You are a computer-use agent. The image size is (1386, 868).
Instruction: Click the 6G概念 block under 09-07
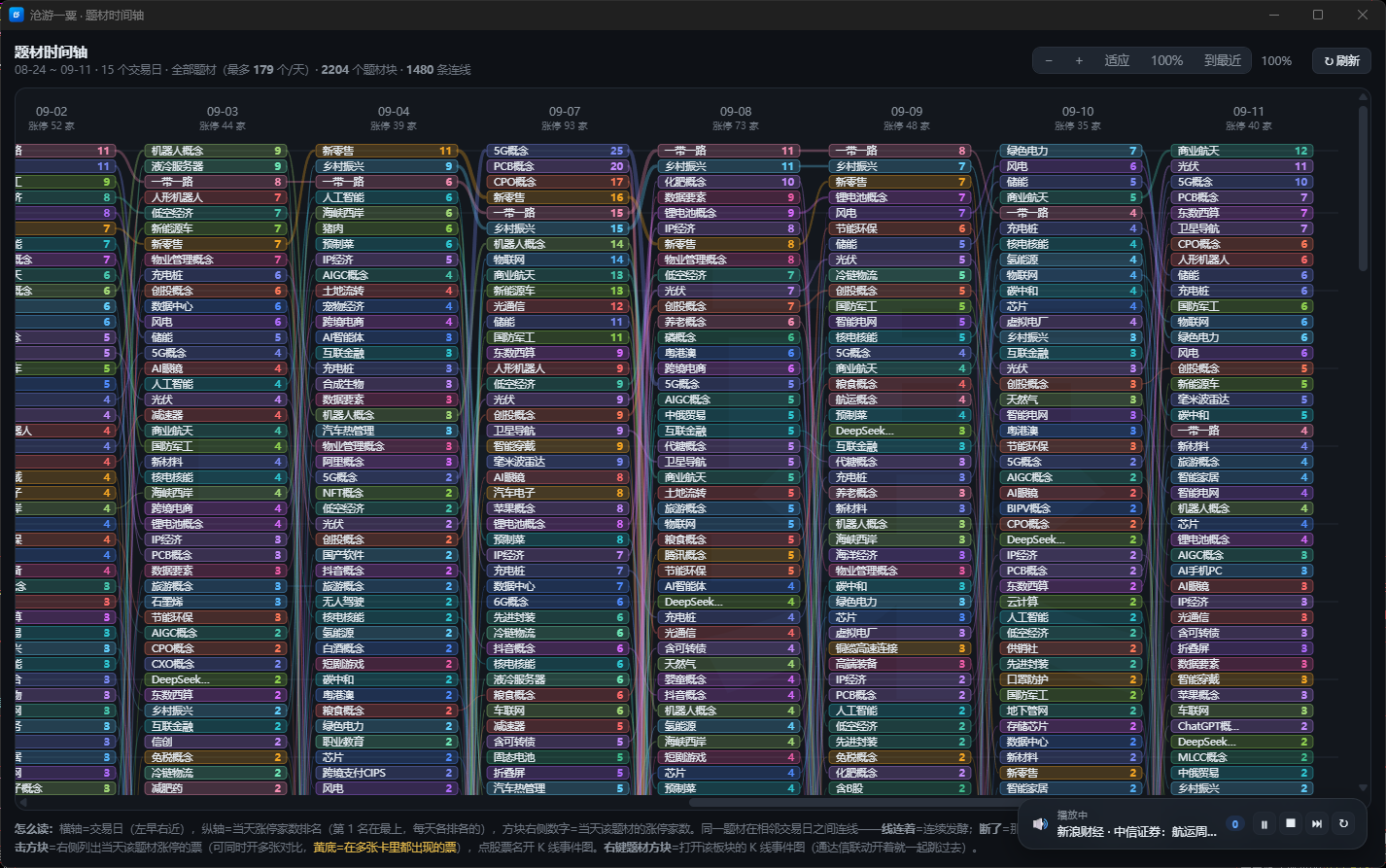[558, 602]
